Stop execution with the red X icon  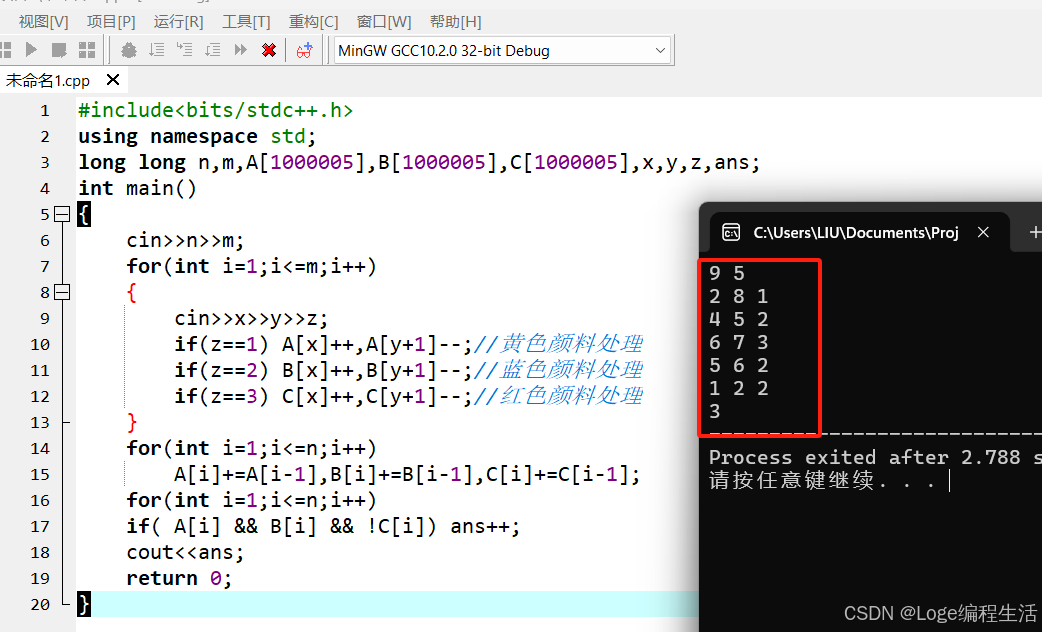pos(269,51)
